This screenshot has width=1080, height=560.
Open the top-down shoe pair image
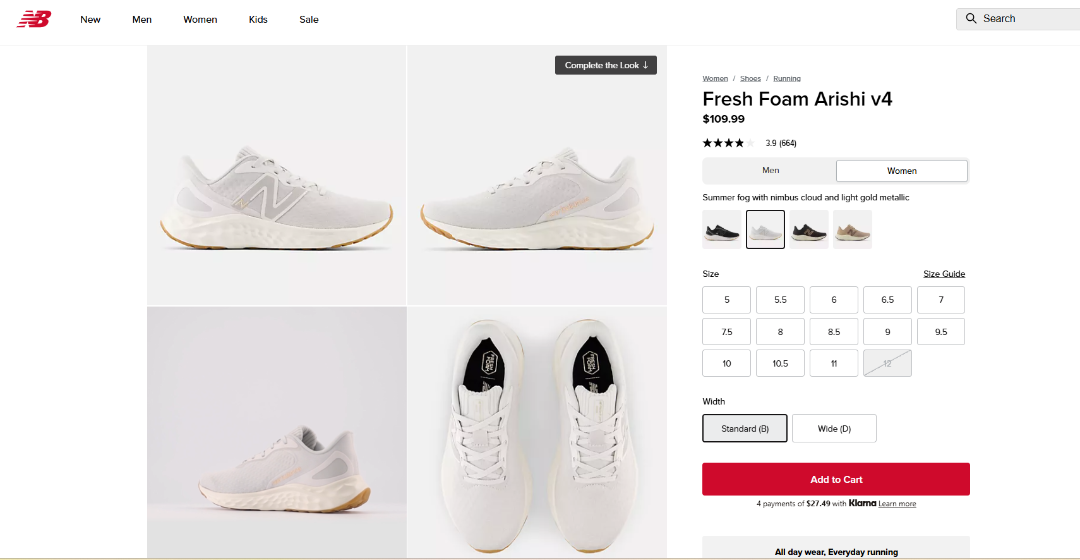pyautogui.click(x=537, y=432)
